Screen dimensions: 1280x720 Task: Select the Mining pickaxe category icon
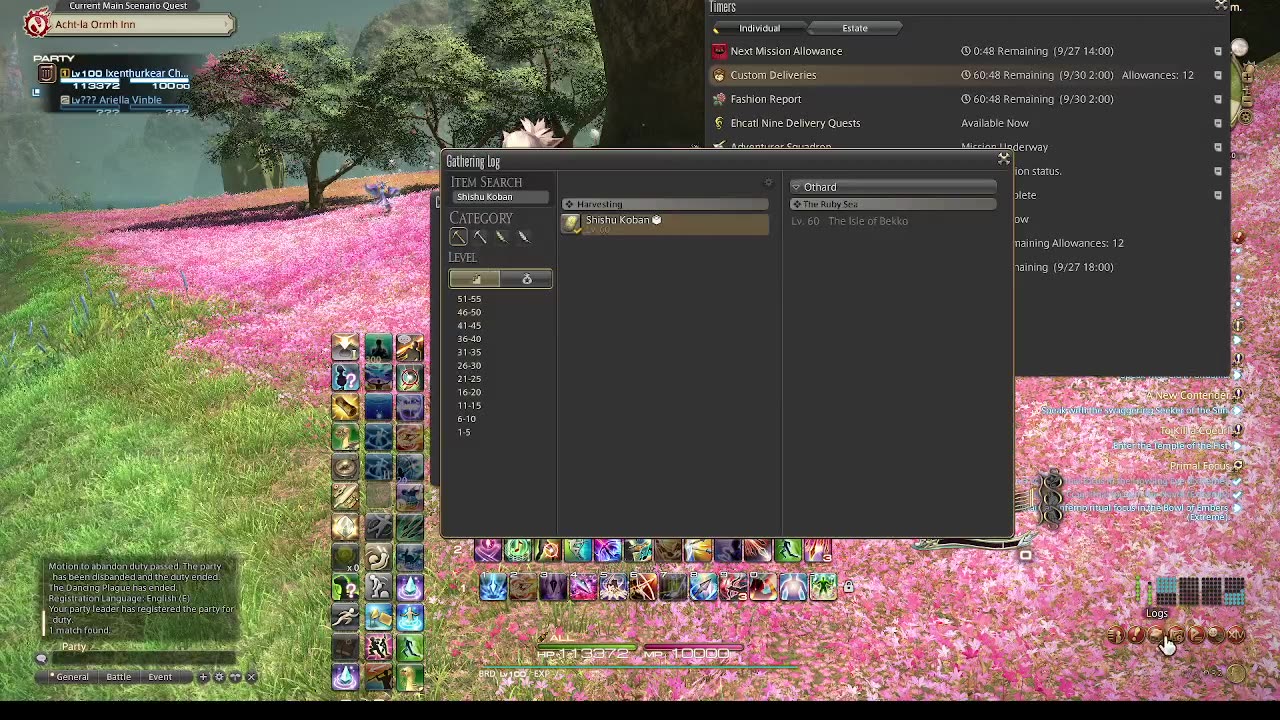click(458, 237)
